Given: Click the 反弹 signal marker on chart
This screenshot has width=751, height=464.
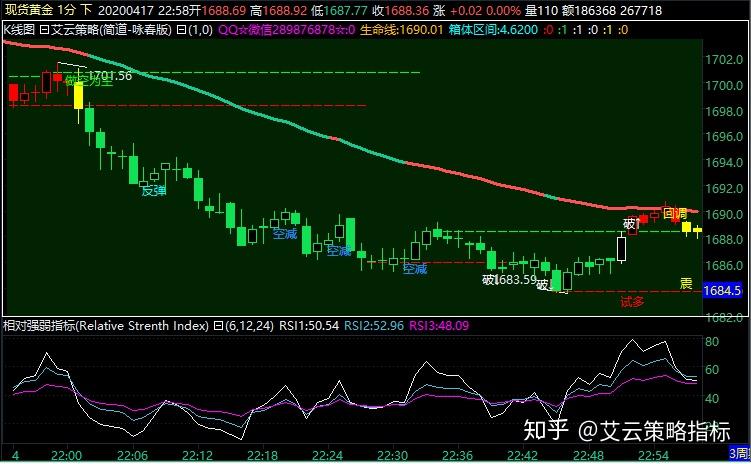Looking at the screenshot, I should pos(152,190).
